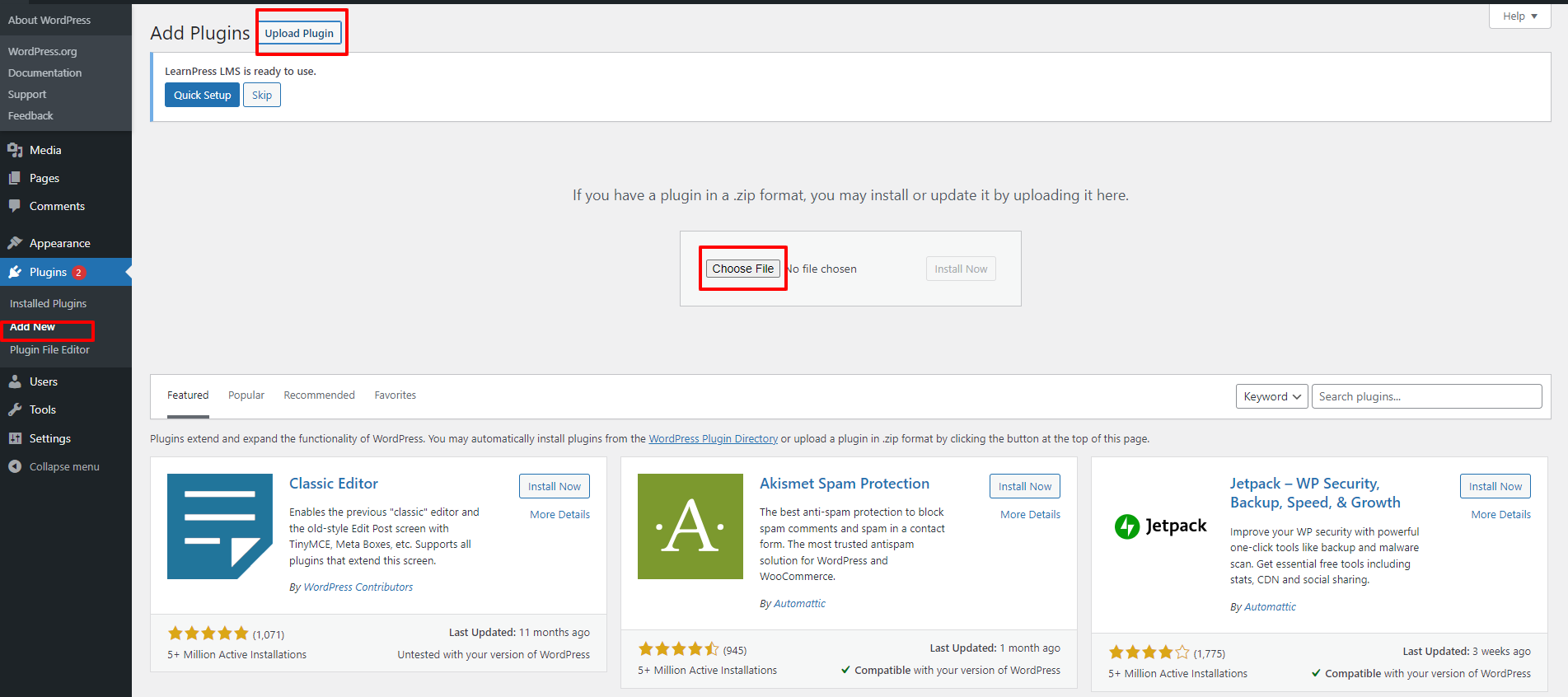Click the Choose File button

(x=743, y=269)
